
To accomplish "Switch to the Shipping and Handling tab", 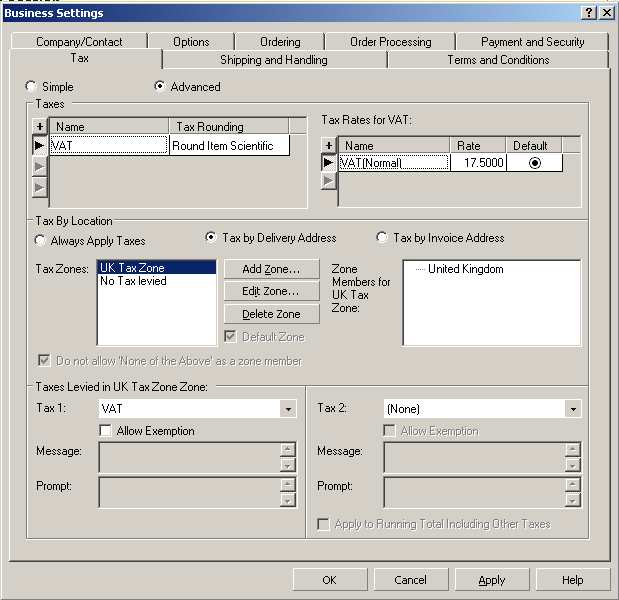I will coord(273,60).
